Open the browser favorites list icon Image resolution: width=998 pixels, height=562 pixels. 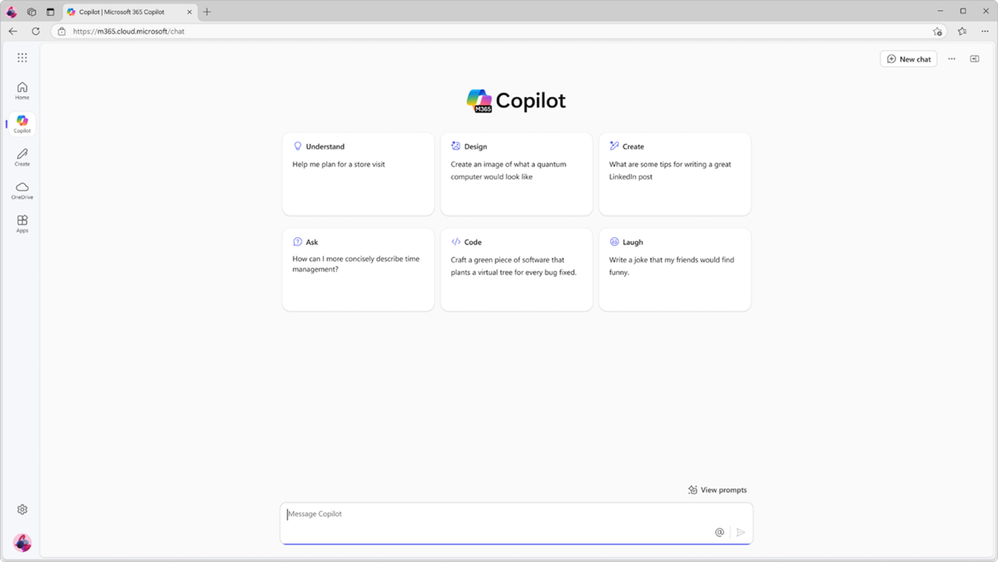[x=962, y=31]
